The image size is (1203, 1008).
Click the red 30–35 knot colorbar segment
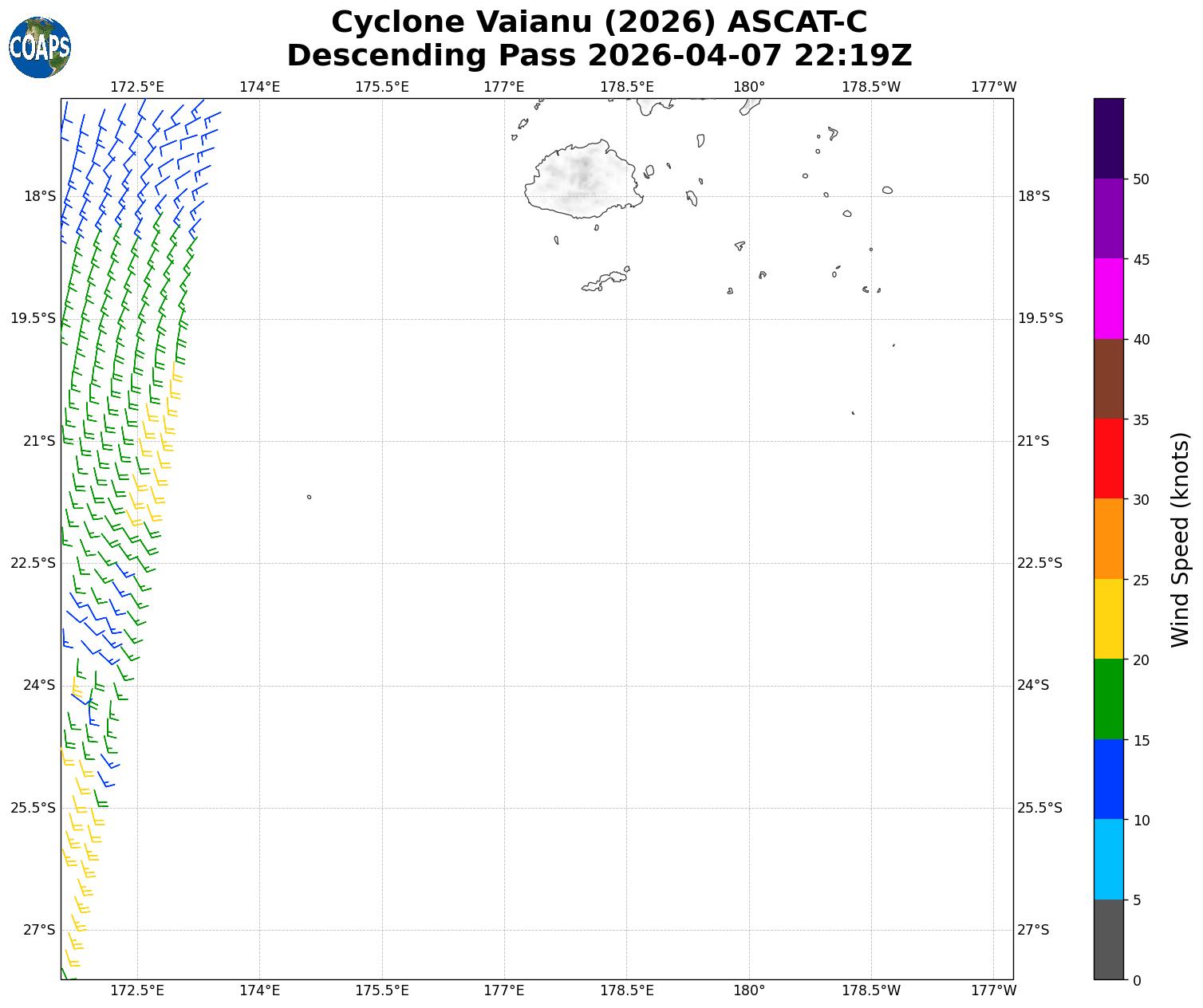coord(1108,459)
